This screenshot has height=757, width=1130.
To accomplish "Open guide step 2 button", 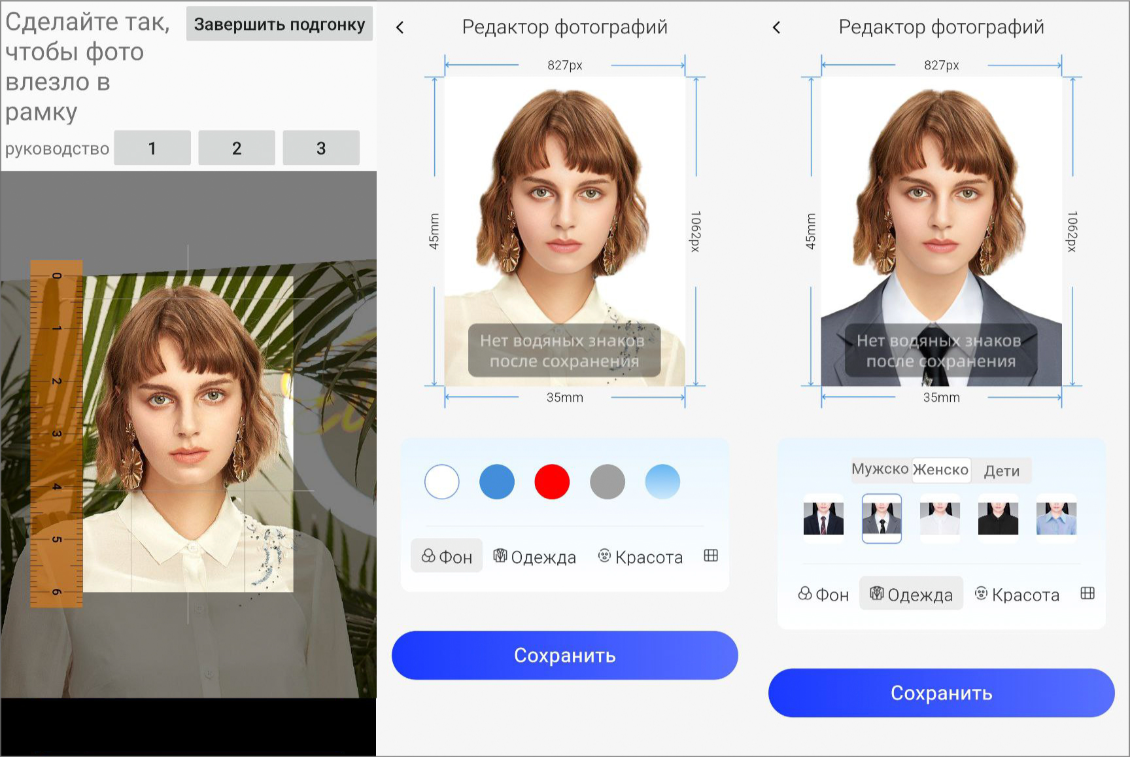I will coord(237,148).
